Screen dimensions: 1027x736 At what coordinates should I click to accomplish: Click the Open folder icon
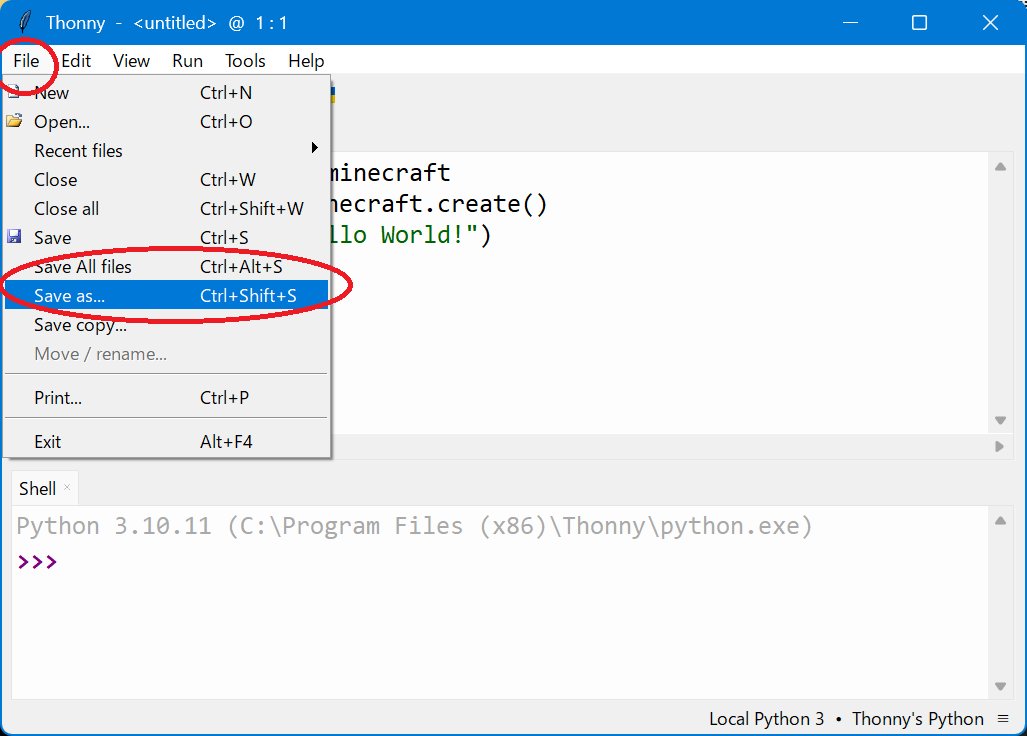(14, 120)
